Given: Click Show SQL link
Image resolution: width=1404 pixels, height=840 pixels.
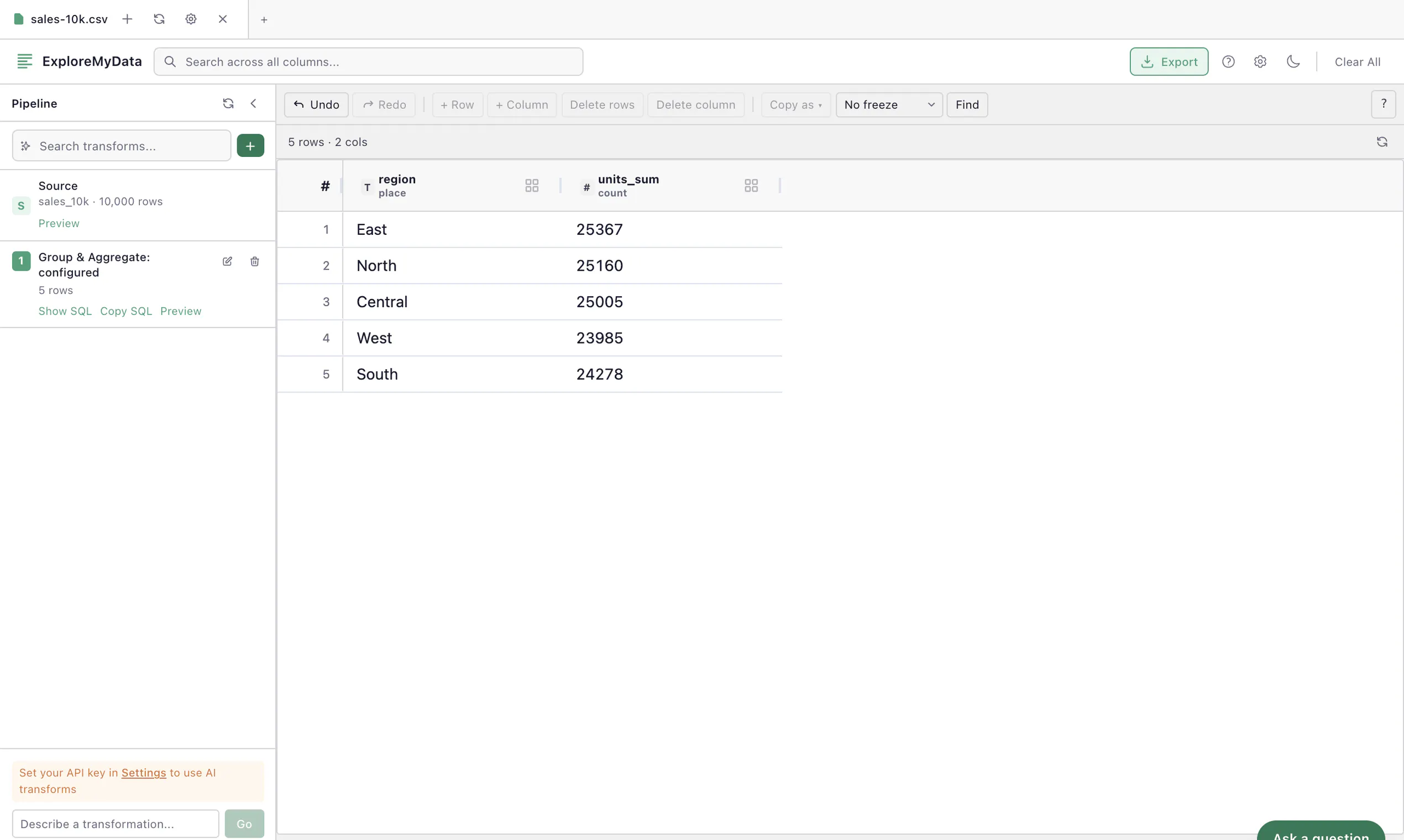Looking at the screenshot, I should tap(65, 311).
